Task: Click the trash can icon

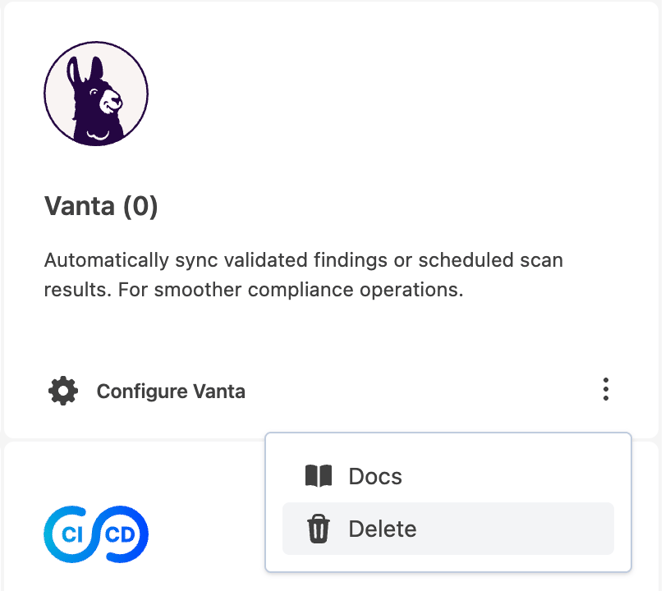Action: pyautogui.click(x=318, y=529)
